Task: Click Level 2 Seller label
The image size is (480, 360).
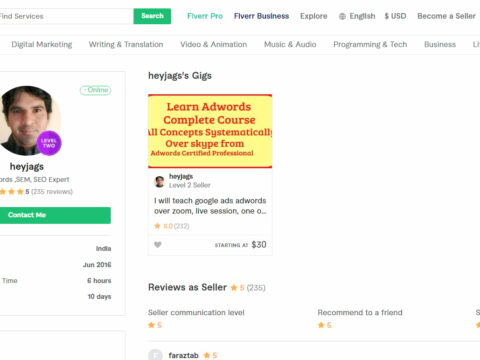Action: [190, 185]
